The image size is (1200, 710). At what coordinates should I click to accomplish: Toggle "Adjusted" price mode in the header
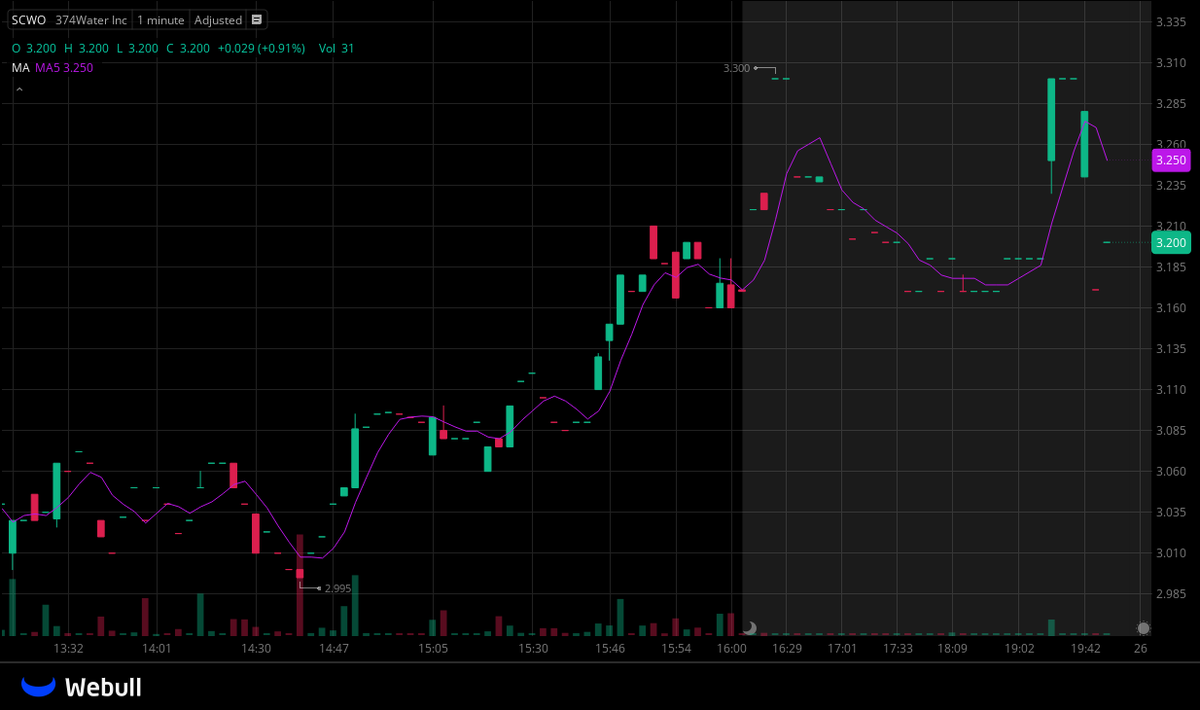coord(218,19)
